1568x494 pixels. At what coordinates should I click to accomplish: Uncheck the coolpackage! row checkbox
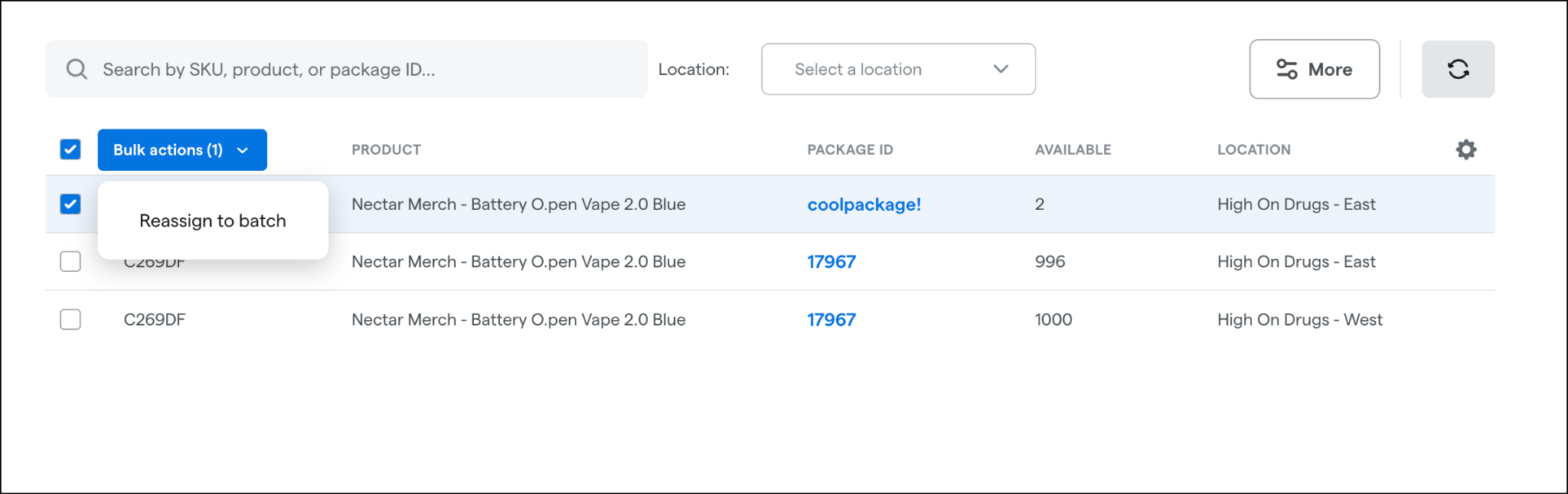tap(70, 204)
